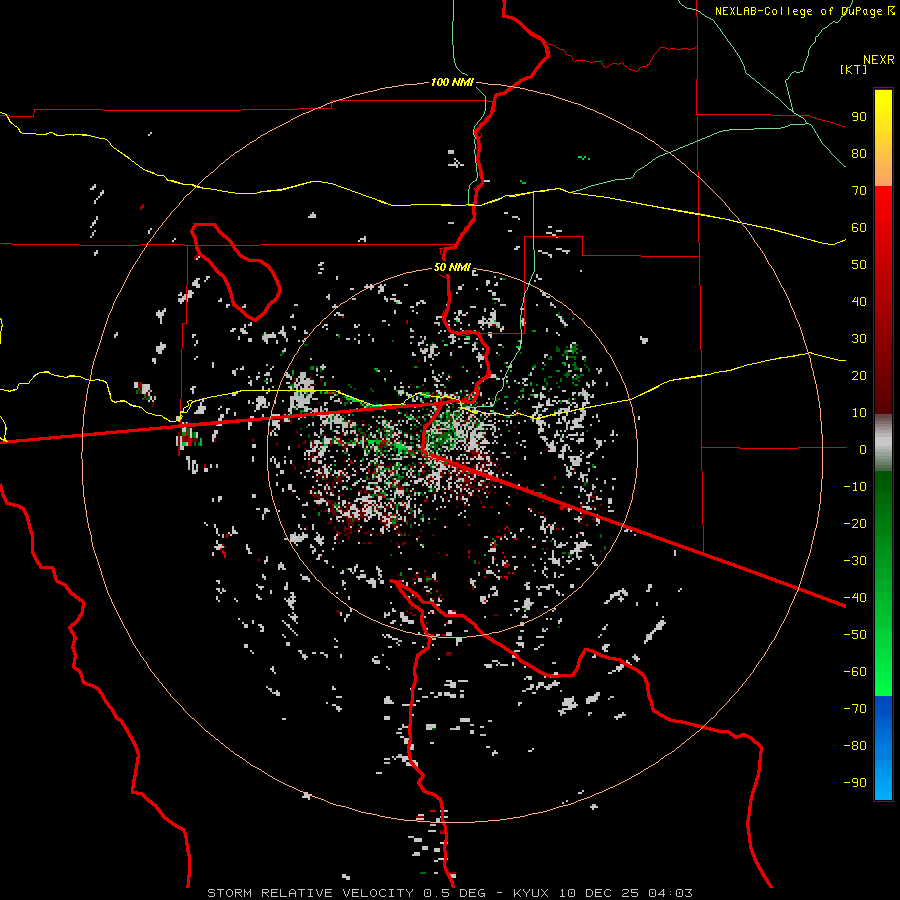Viewport: 900px width, 900px height.
Task: Click the 0.5 DEG elevation text
Action: 455,893
